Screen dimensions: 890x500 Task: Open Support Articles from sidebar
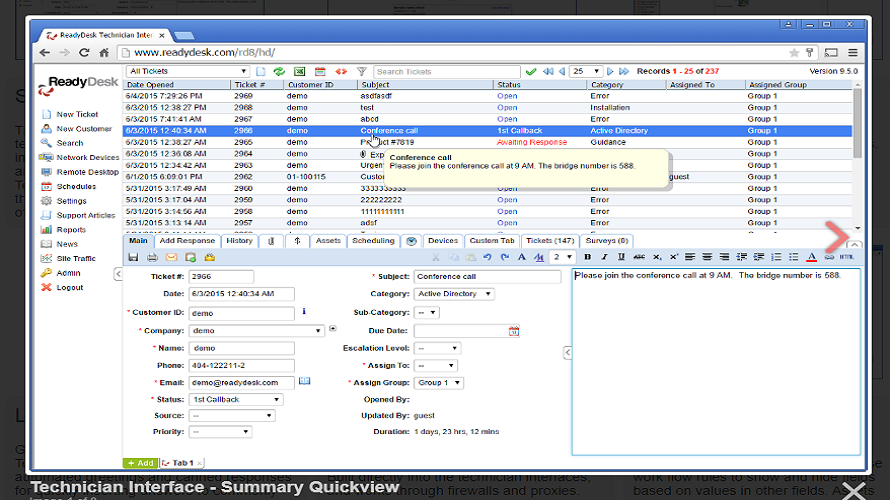click(86, 216)
